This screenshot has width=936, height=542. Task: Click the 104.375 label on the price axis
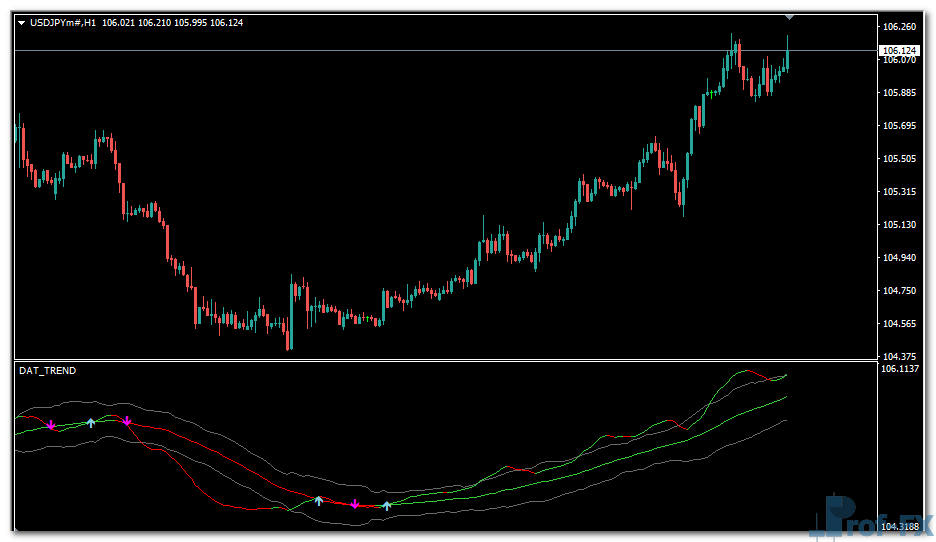[899, 356]
